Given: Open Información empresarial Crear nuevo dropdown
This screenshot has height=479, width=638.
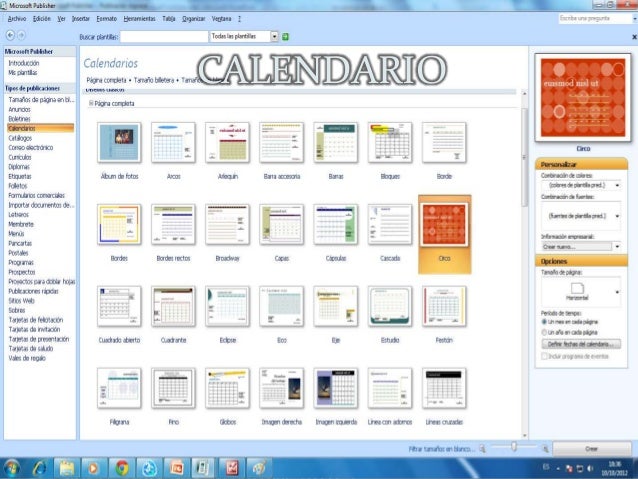Looking at the screenshot, I should tap(617, 247).
